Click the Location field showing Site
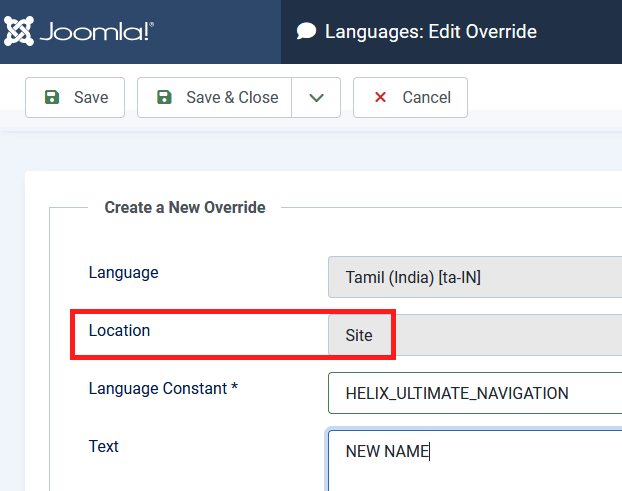622x491 pixels. [475, 335]
